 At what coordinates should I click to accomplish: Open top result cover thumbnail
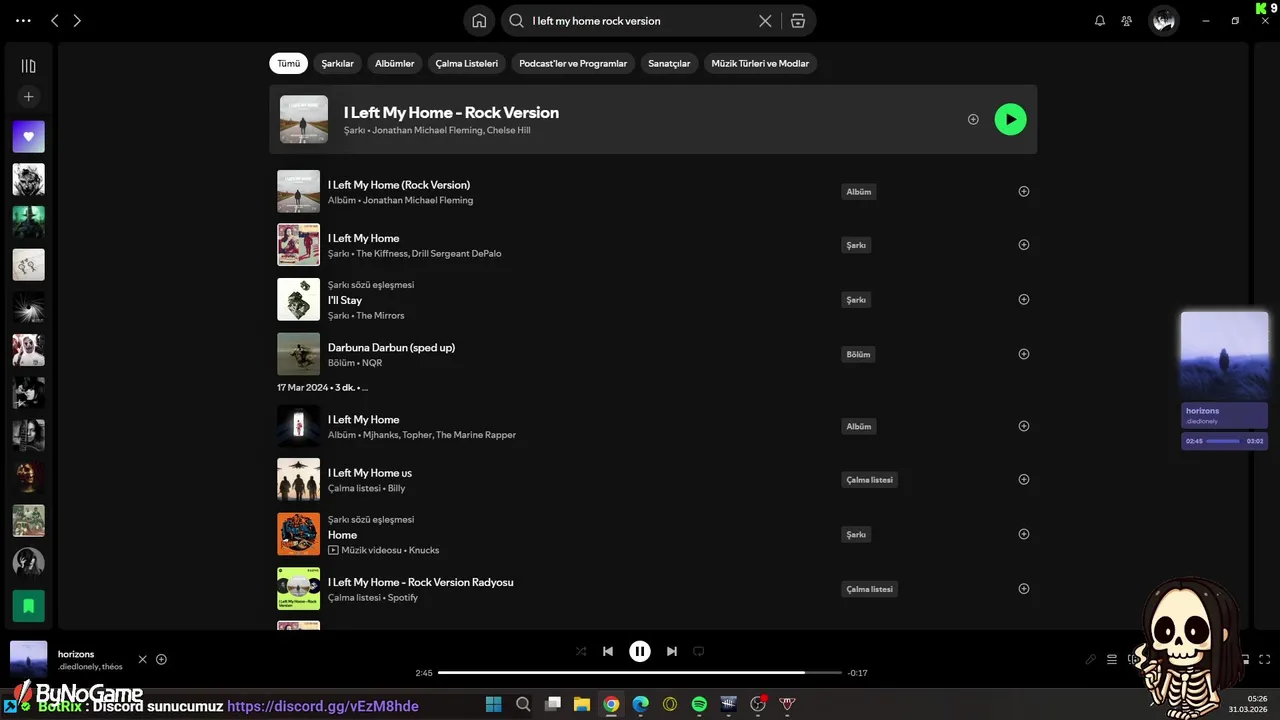pos(304,119)
